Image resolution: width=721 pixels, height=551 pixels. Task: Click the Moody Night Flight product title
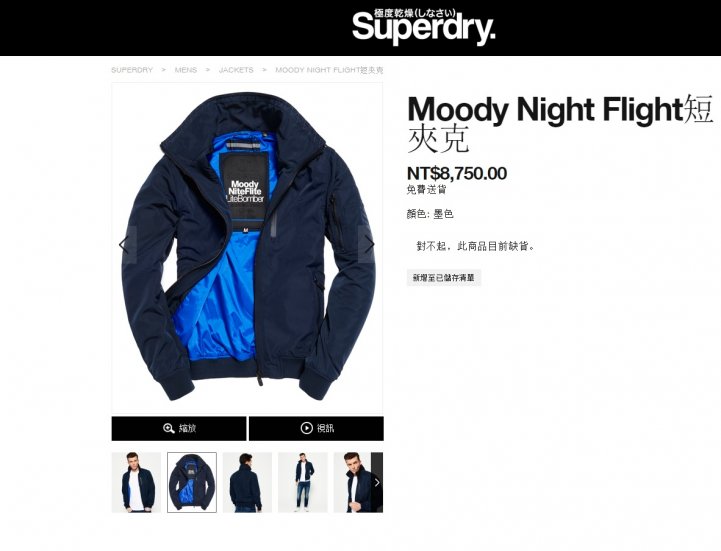560,123
